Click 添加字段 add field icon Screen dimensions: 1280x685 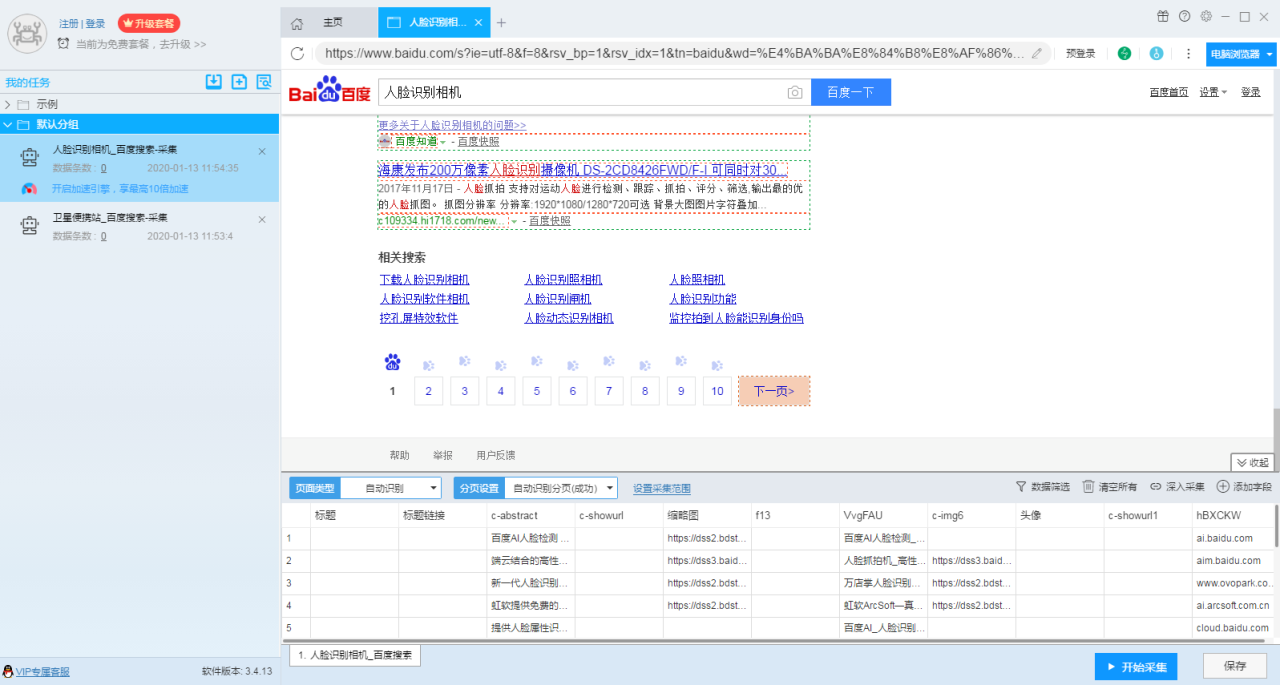(1223, 487)
